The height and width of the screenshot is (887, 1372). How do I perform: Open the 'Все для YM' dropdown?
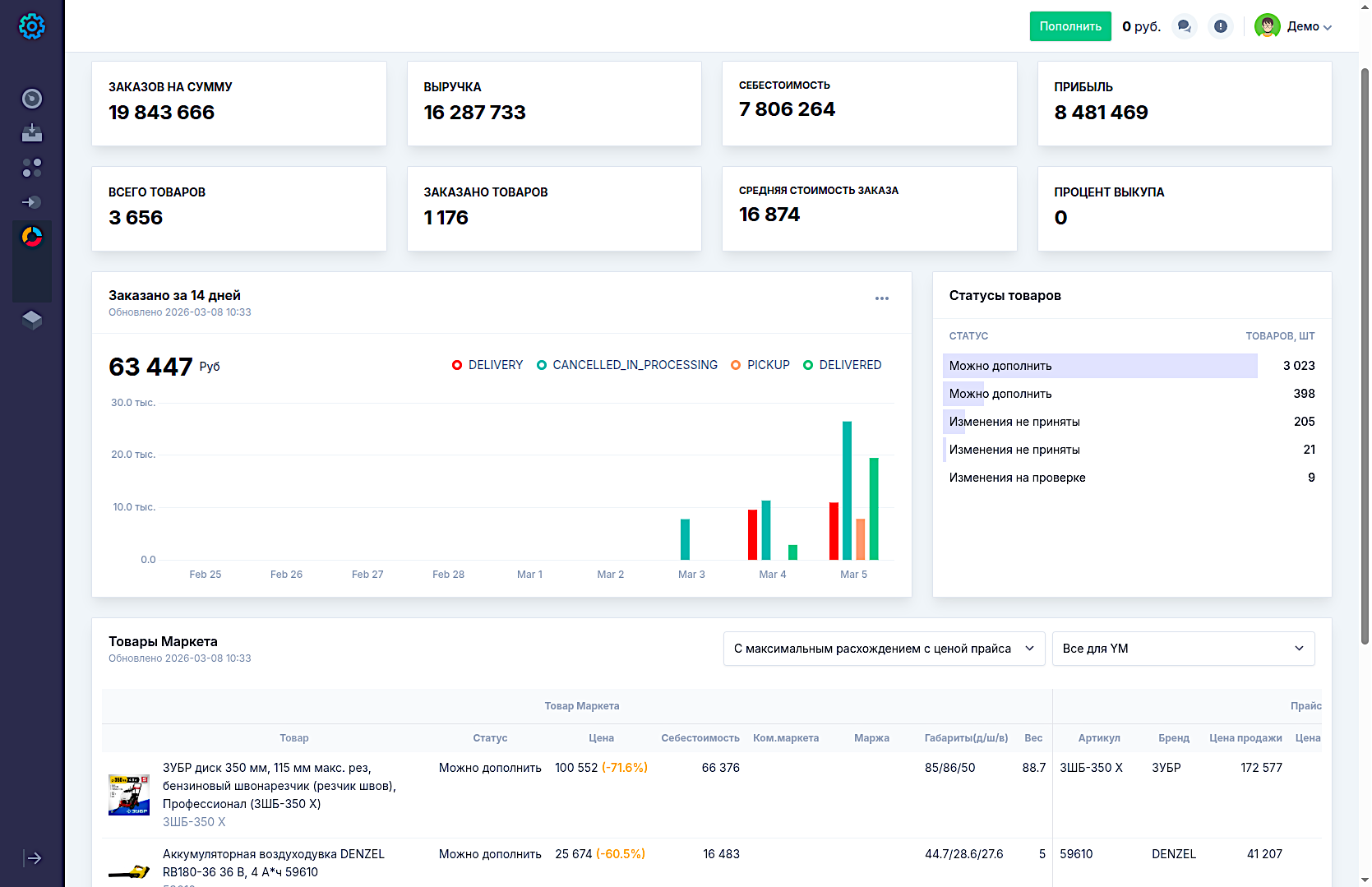click(x=1183, y=649)
